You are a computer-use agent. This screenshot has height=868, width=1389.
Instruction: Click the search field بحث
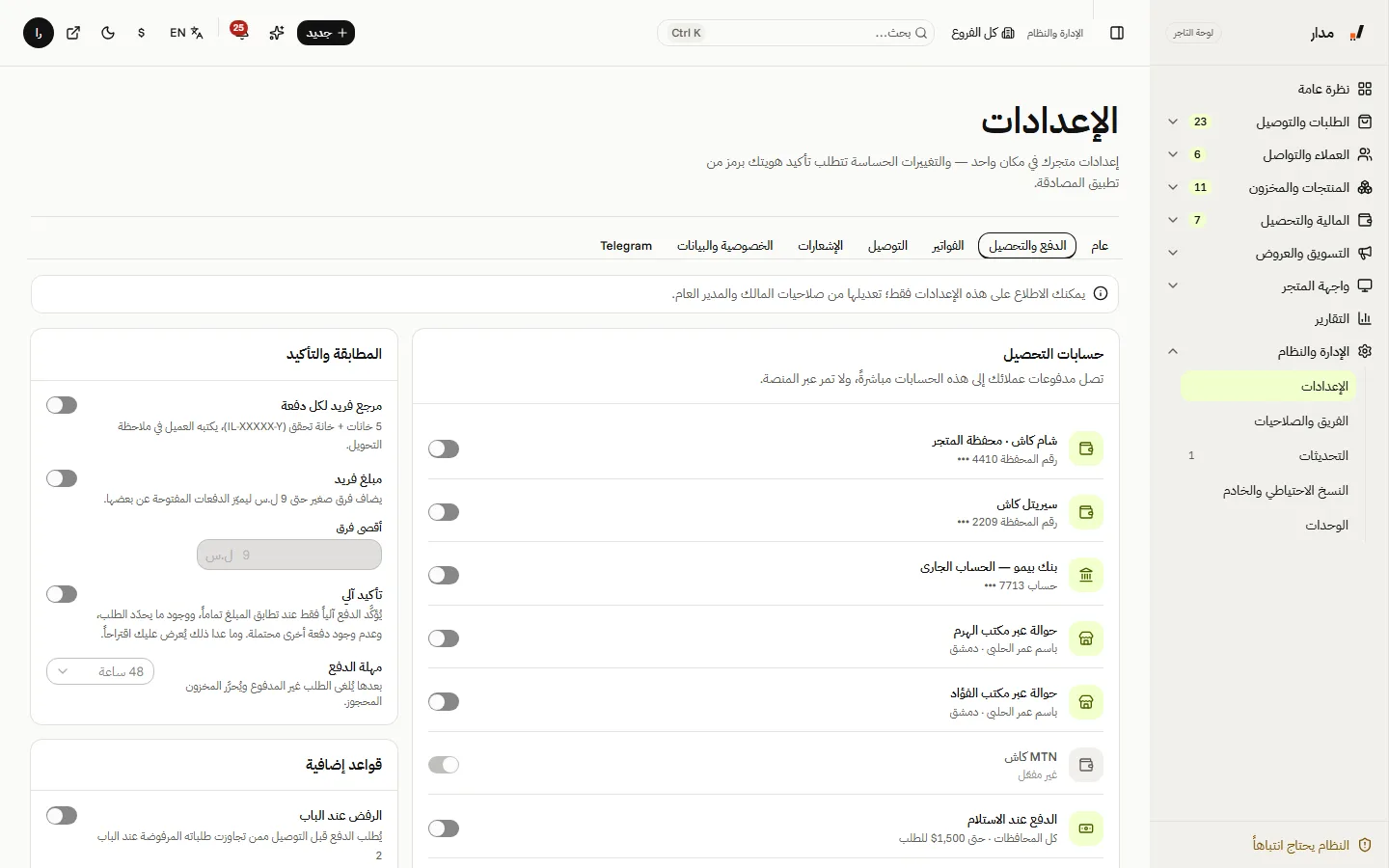point(797,33)
